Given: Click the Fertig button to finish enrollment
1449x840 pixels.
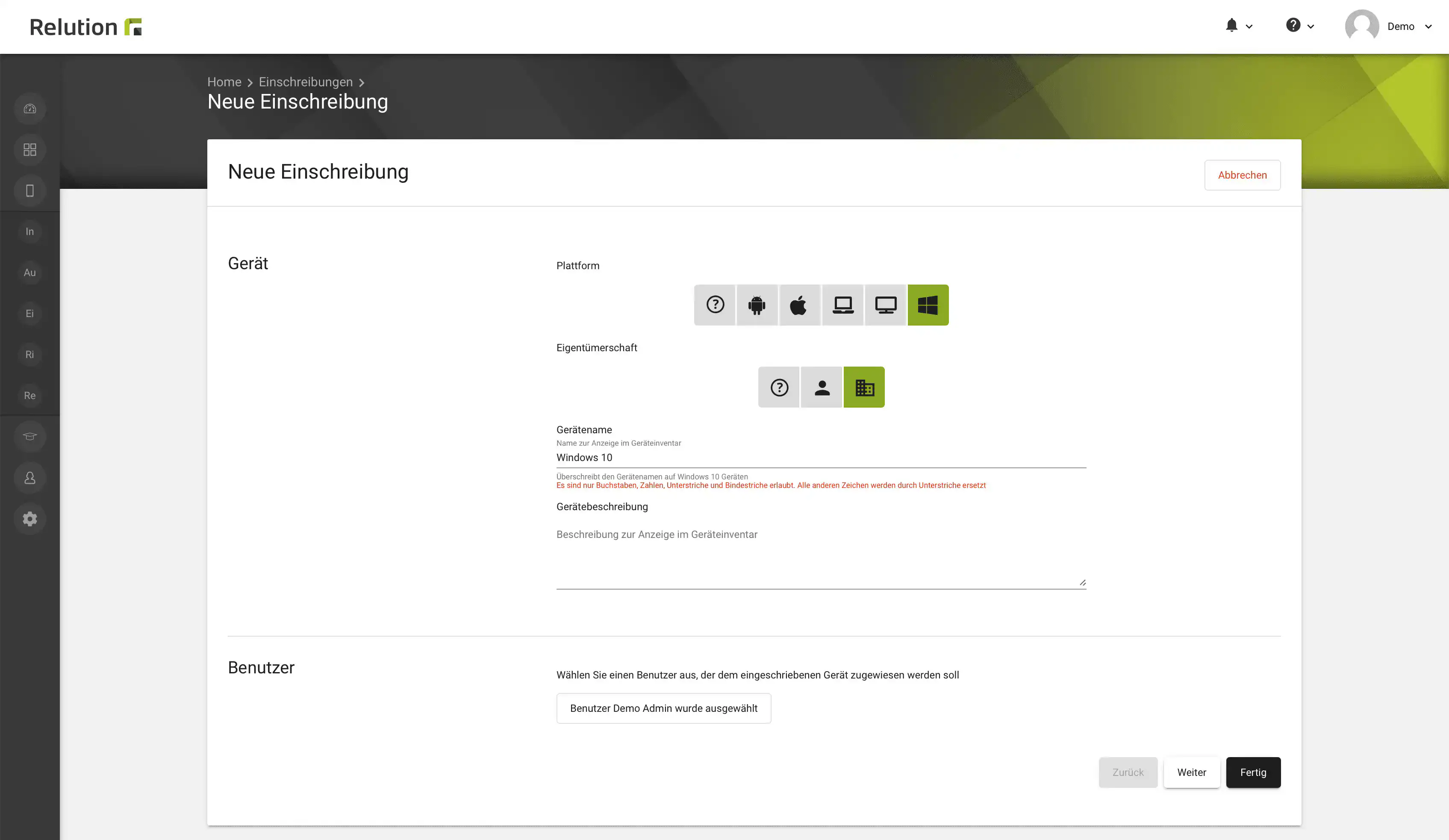Looking at the screenshot, I should [1253, 772].
